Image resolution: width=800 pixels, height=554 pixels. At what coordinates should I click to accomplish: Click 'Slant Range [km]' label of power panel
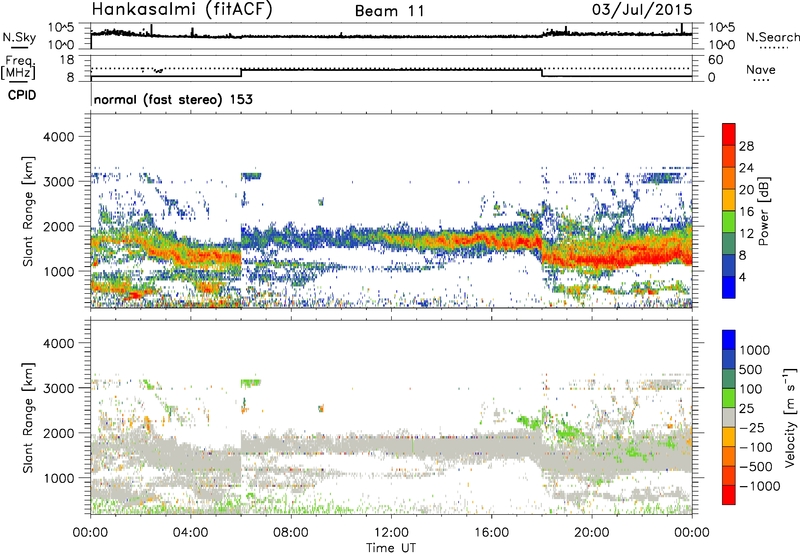(x=28, y=211)
